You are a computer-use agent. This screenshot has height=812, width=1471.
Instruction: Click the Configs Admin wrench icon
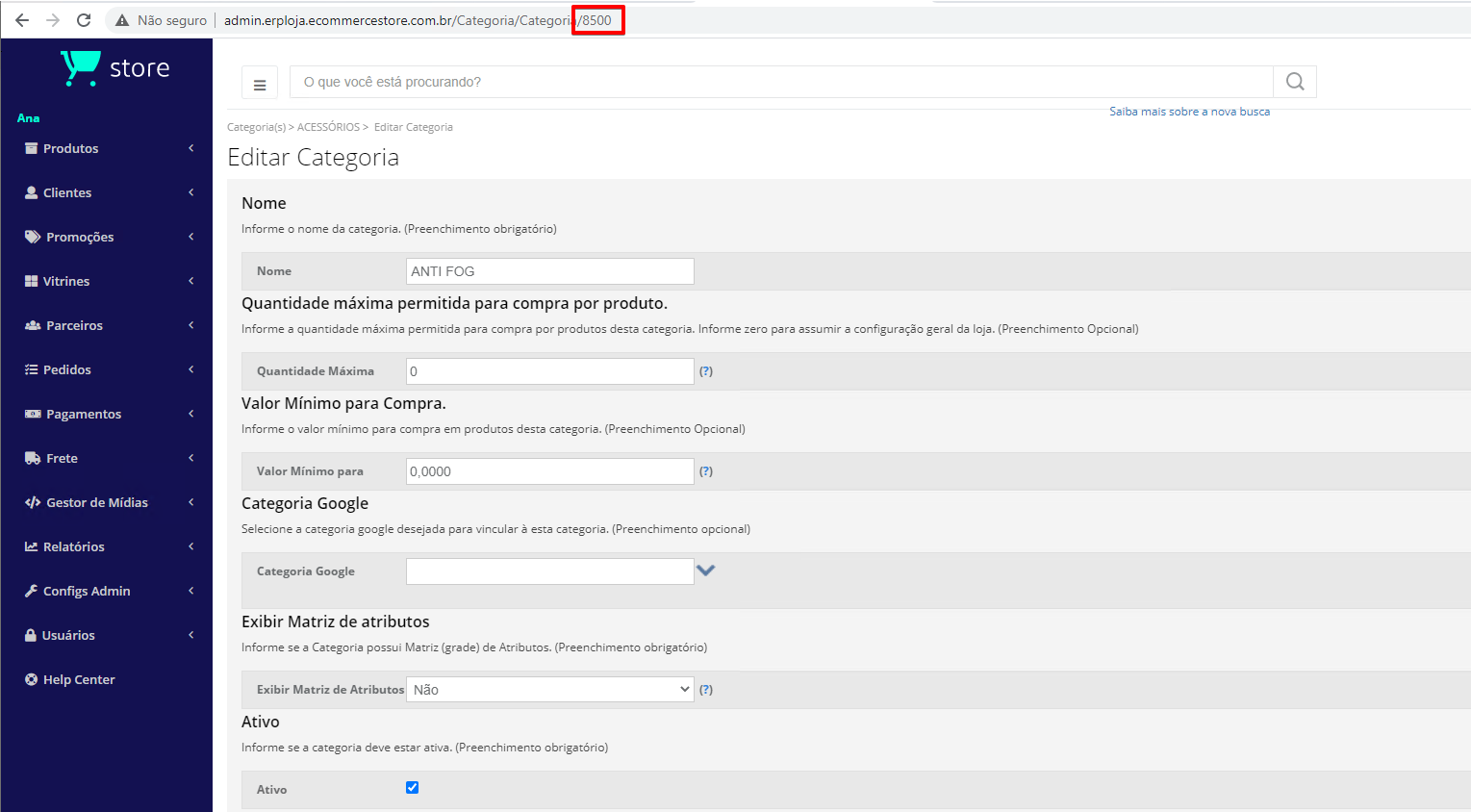point(32,591)
